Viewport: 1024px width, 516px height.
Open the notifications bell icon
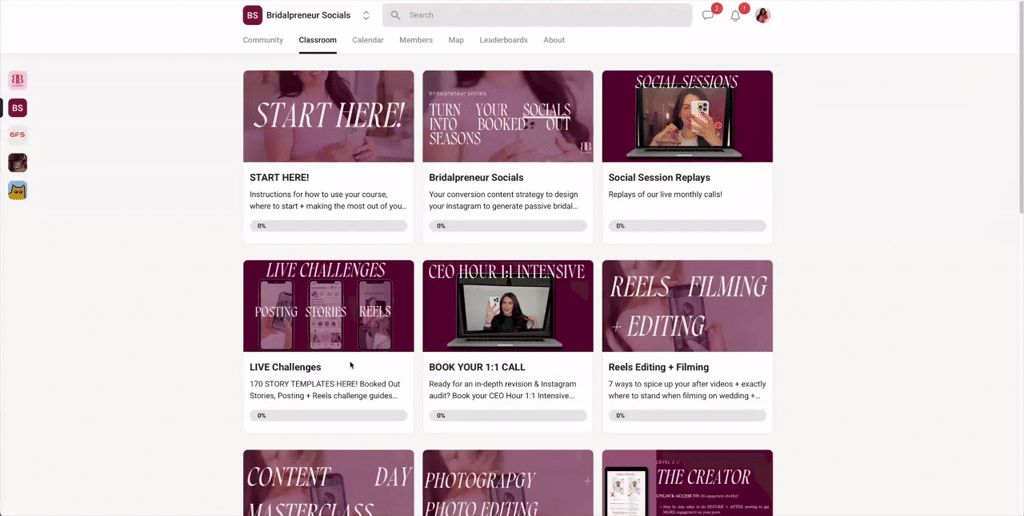737,14
